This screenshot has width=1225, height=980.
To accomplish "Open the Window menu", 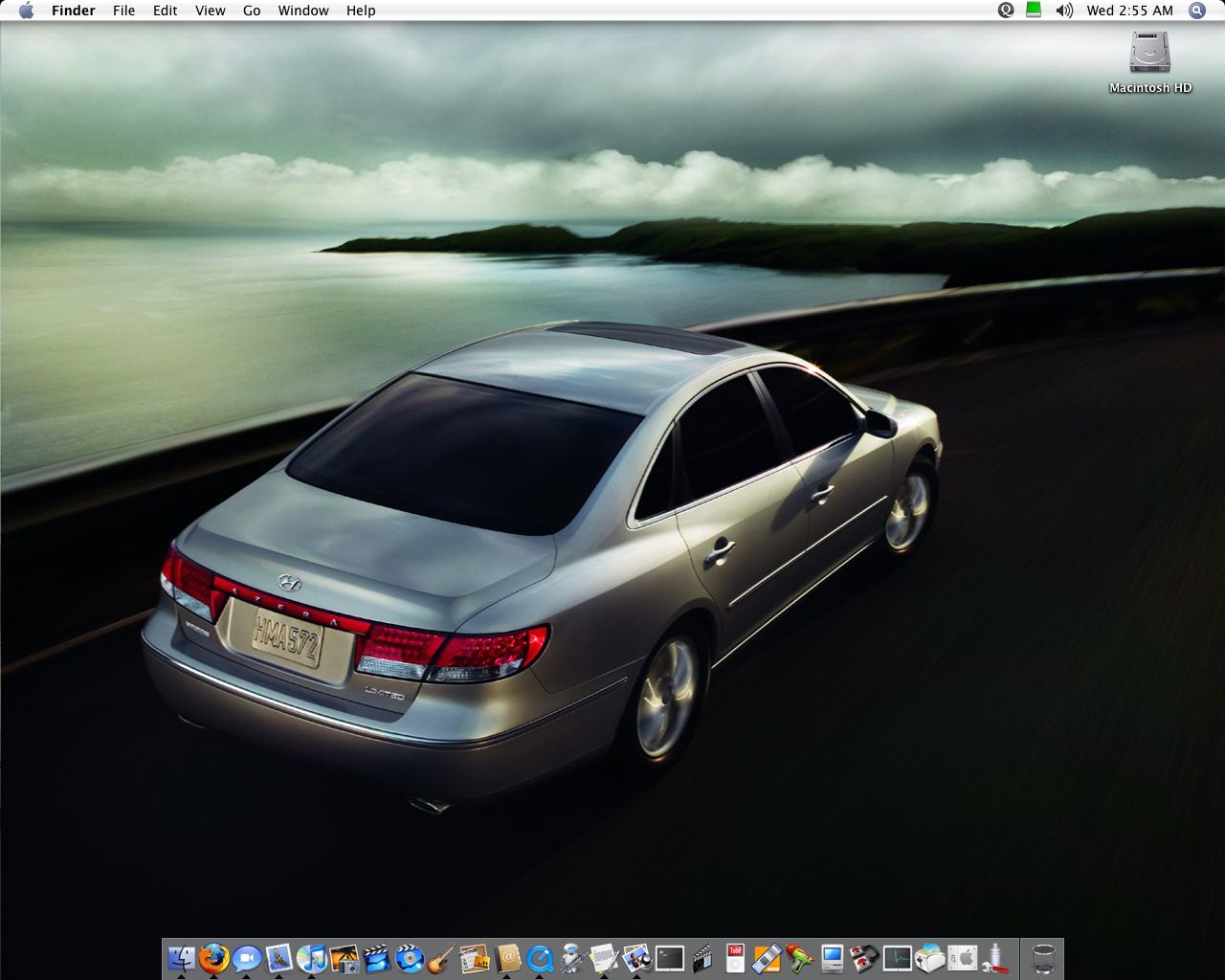I will [303, 11].
